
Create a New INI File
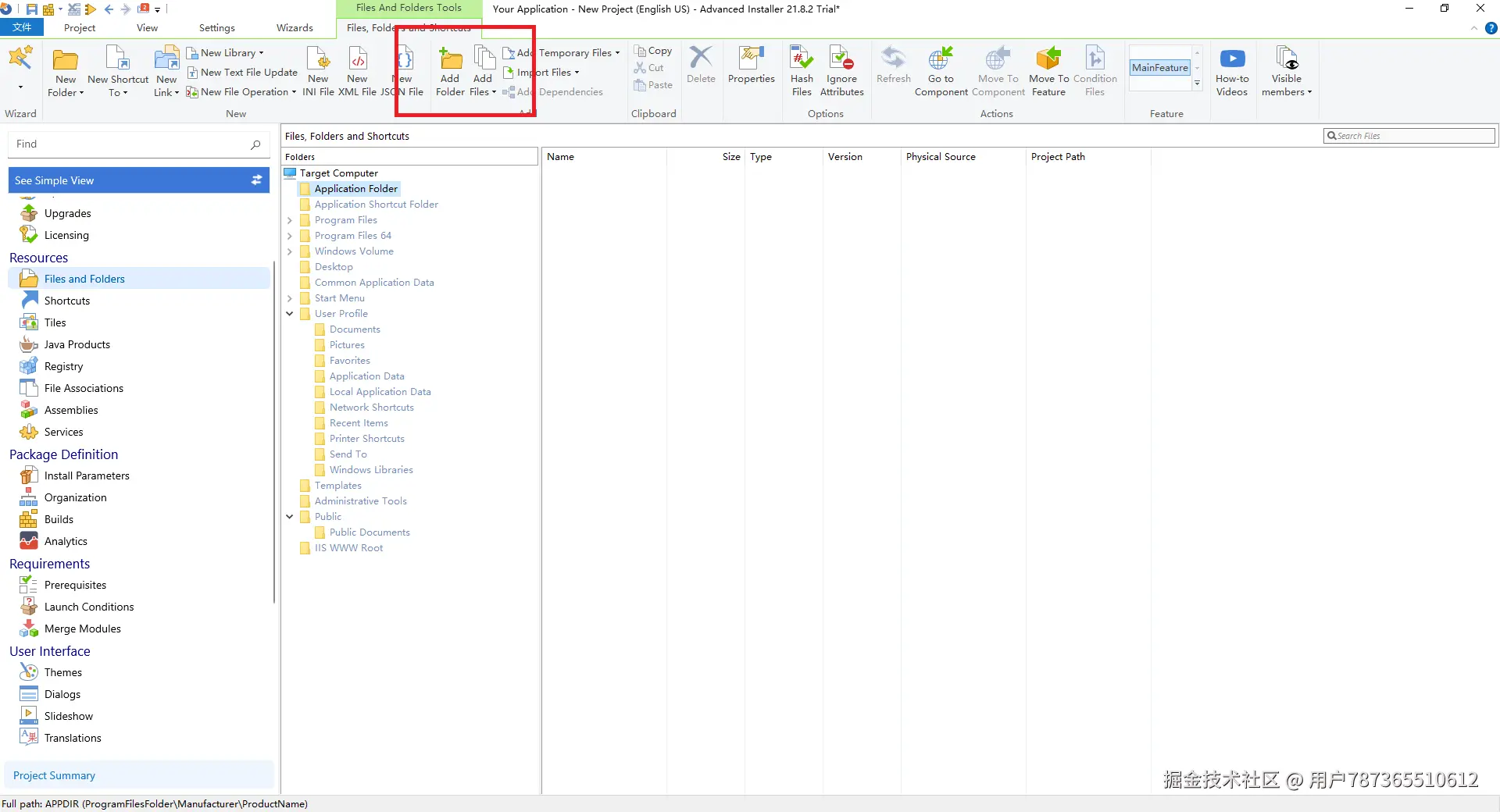[318, 71]
